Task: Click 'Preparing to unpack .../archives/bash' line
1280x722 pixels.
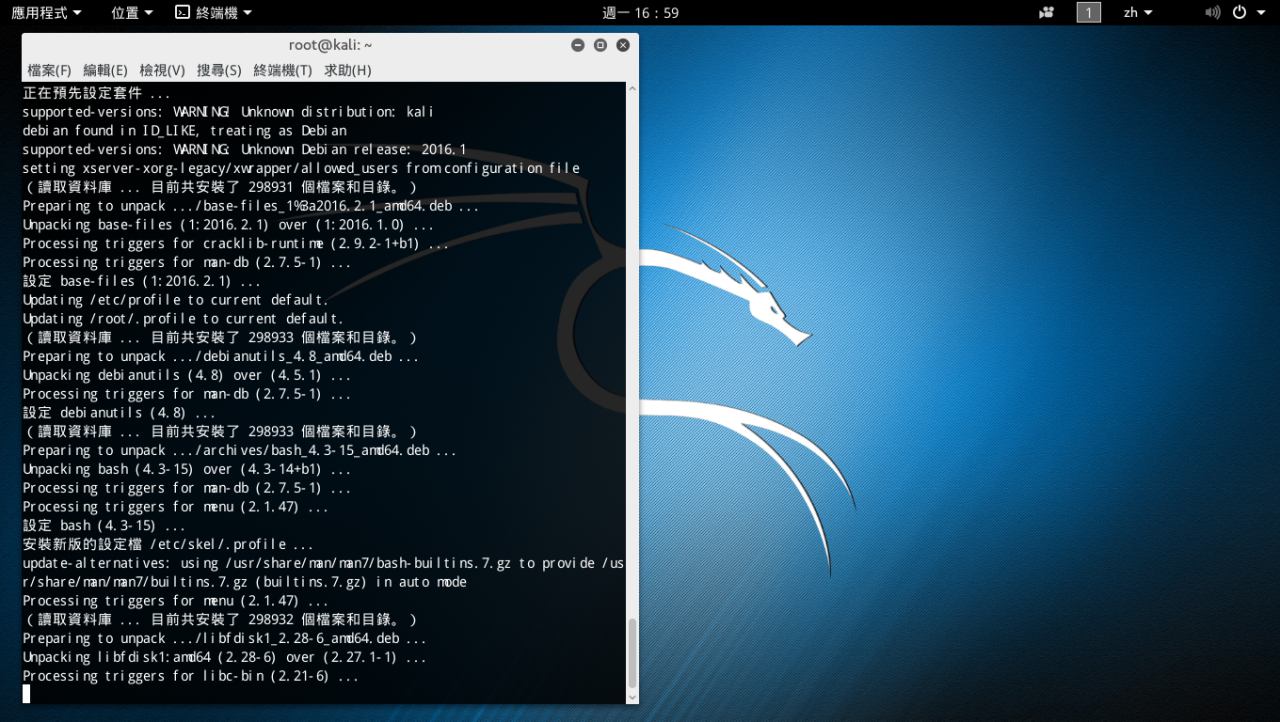Action: click(x=240, y=450)
